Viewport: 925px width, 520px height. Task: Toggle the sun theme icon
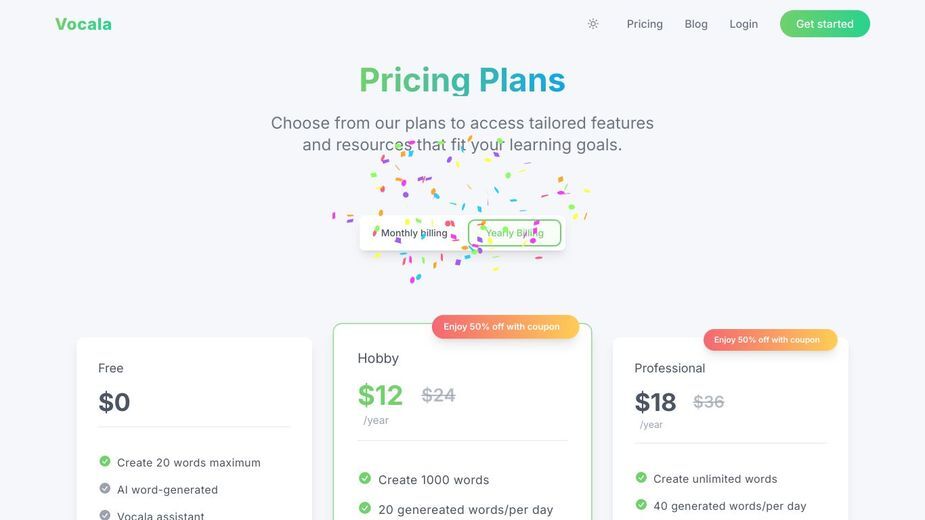point(593,24)
